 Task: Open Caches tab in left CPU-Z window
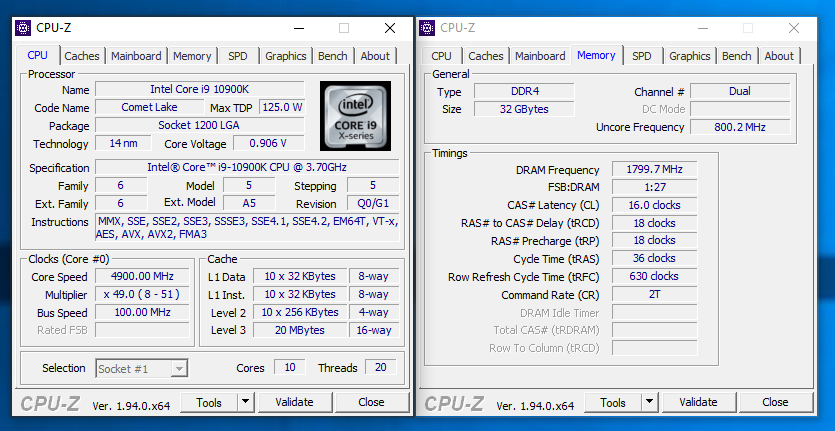click(81, 56)
